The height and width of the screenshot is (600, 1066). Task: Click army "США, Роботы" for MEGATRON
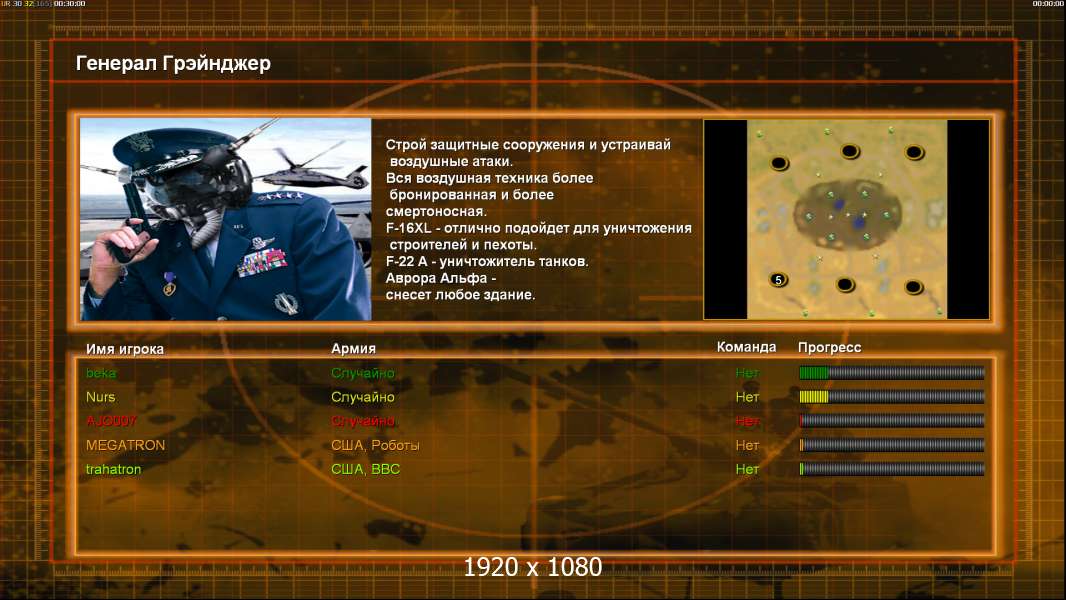(375, 445)
